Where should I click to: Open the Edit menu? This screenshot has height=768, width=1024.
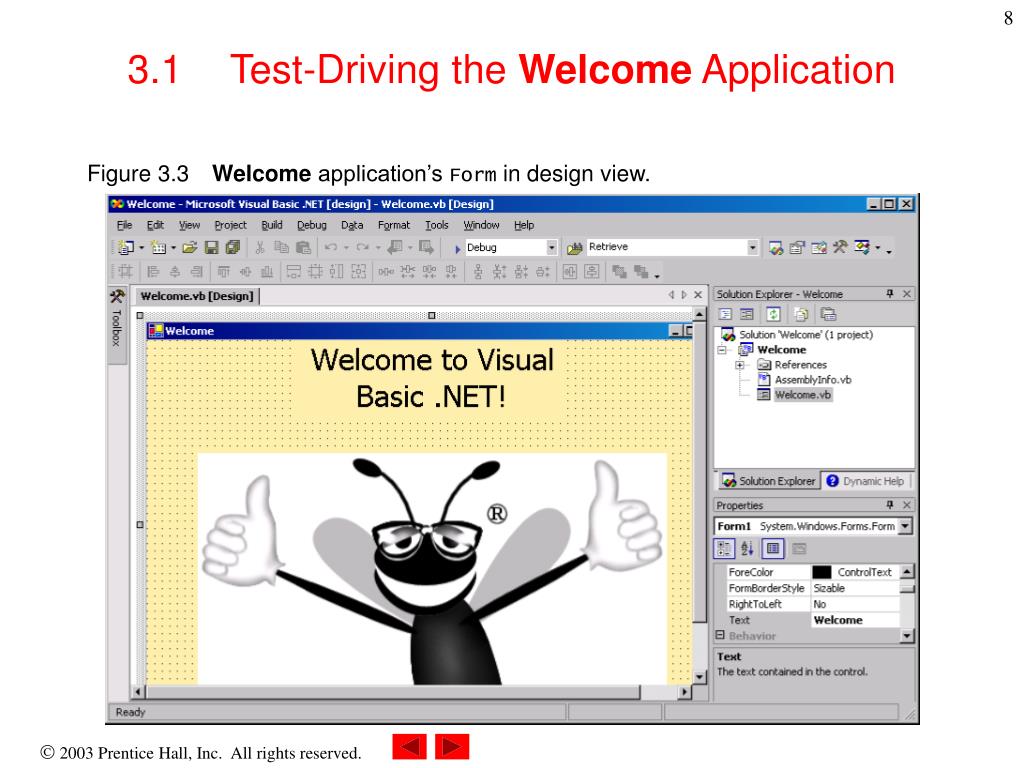pos(155,225)
